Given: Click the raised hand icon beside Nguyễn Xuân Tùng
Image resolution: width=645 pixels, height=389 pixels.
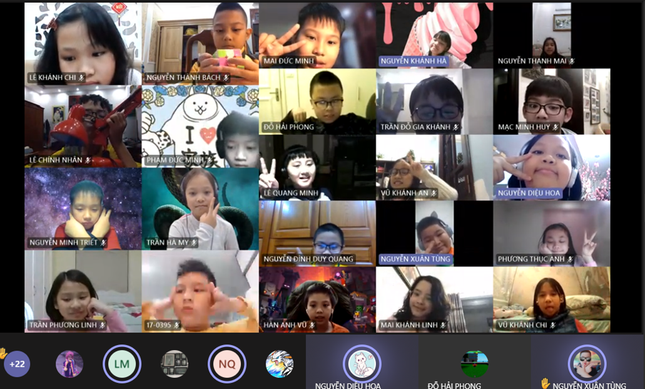Looking at the screenshot, I should tap(545, 383).
